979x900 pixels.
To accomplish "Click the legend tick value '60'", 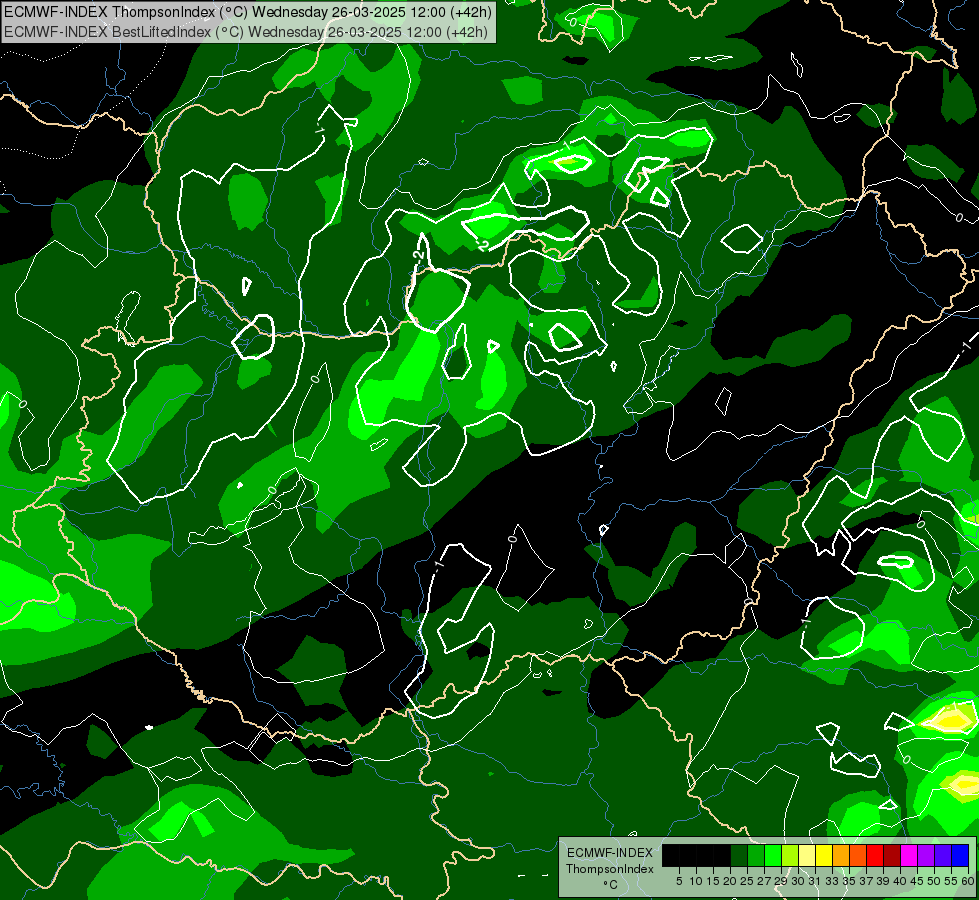I will coord(968,881).
